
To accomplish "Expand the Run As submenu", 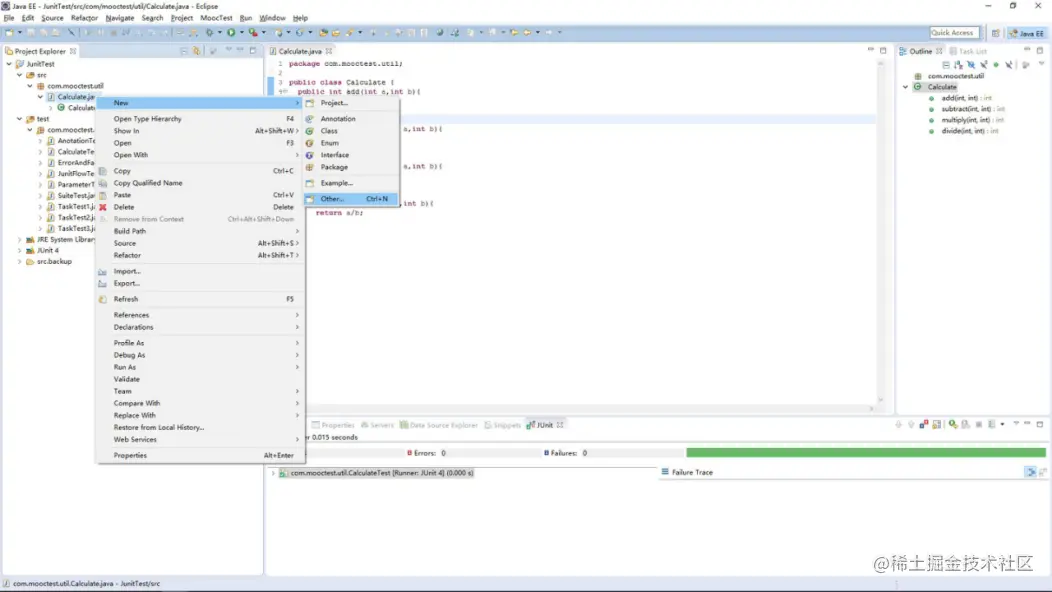I will [x=200, y=367].
